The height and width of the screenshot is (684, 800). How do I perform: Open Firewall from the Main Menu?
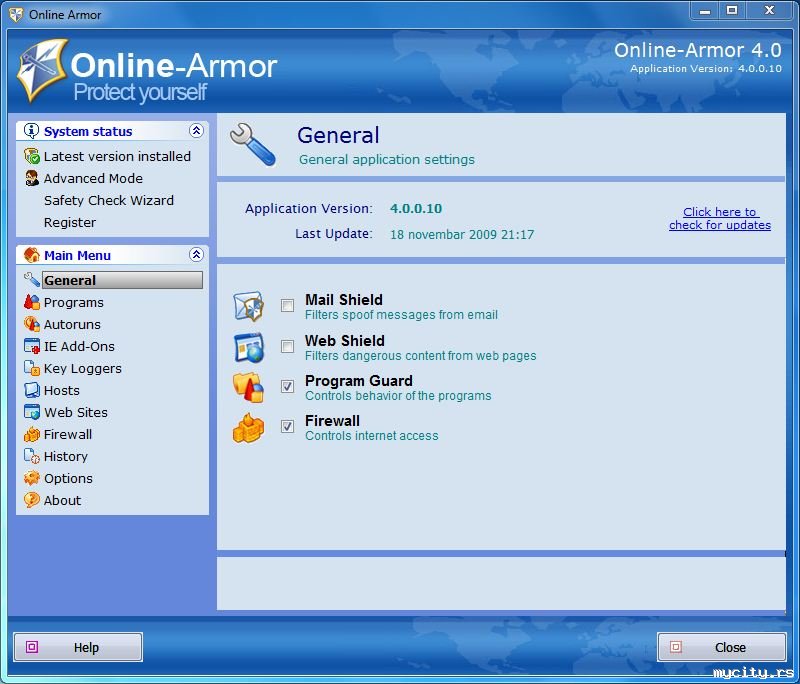[68, 434]
